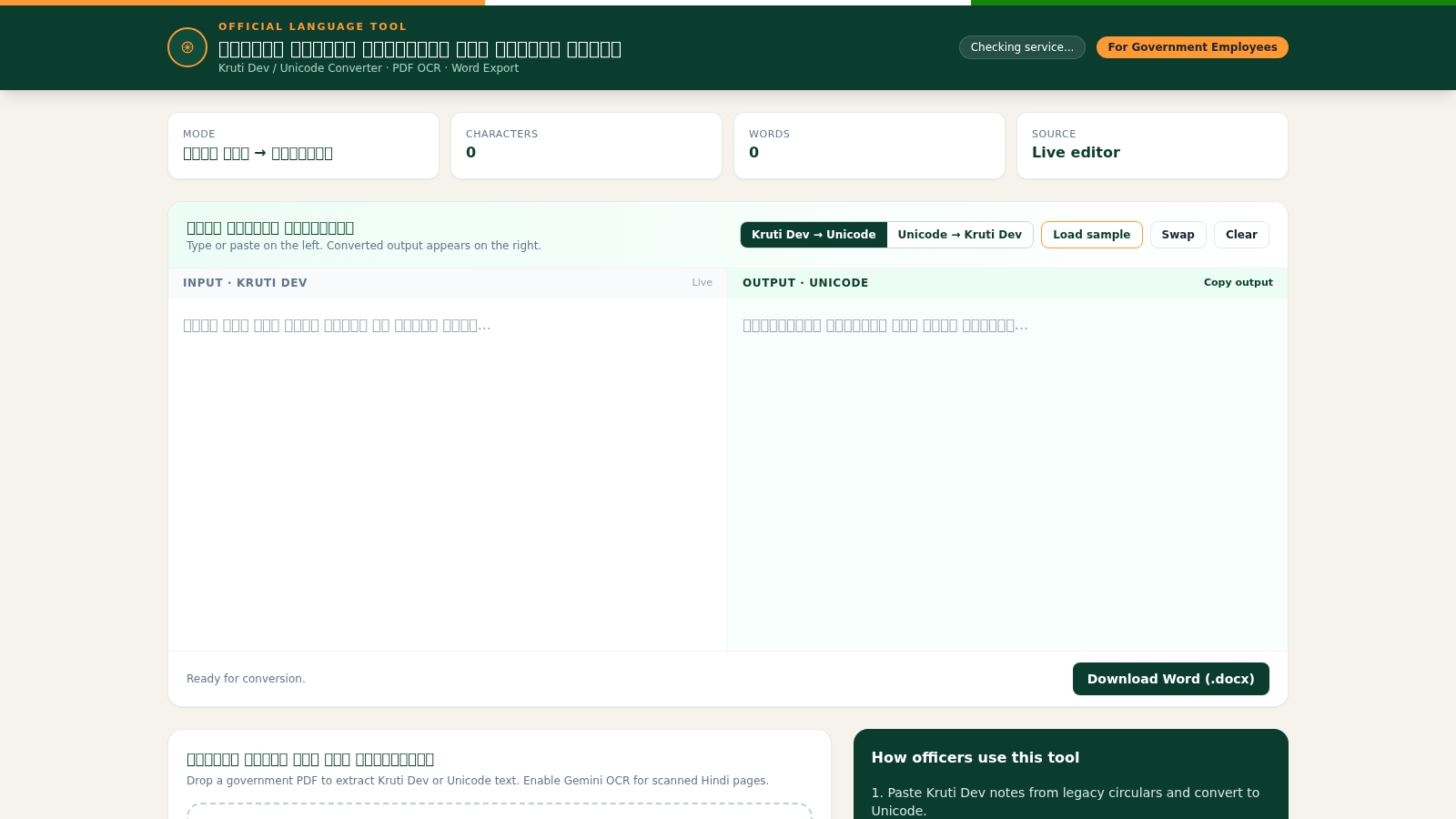Viewport: 1456px width, 819px height.
Task: Click the circular emblem logo in header
Action: pyautogui.click(x=187, y=47)
